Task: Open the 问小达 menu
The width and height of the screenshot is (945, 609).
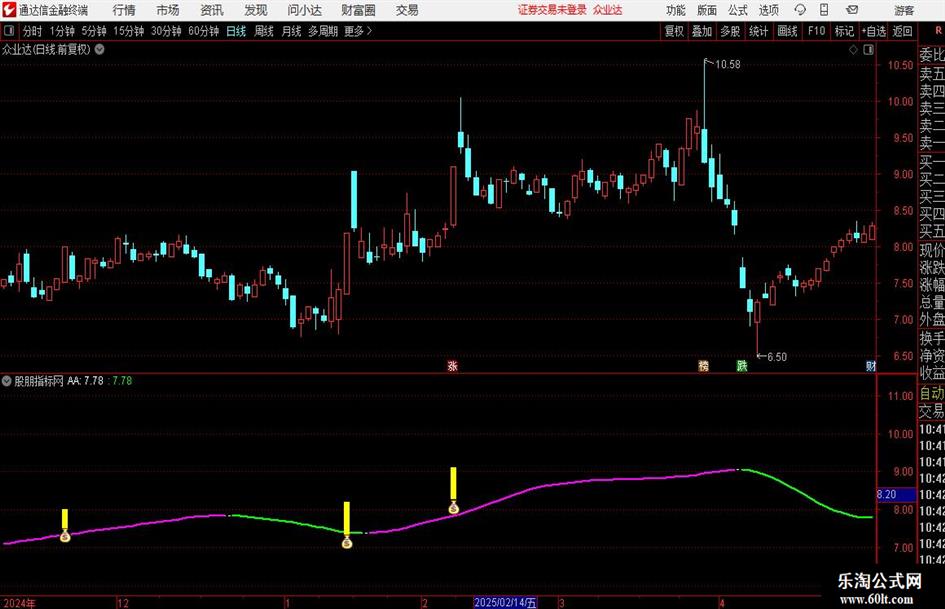Action: [x=304, y=10]
